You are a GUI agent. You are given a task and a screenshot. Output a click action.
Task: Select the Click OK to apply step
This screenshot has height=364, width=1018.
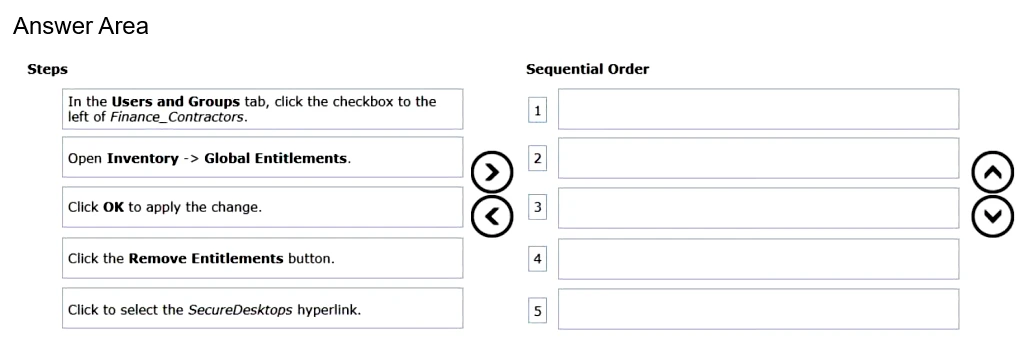(x=262, y=207)
